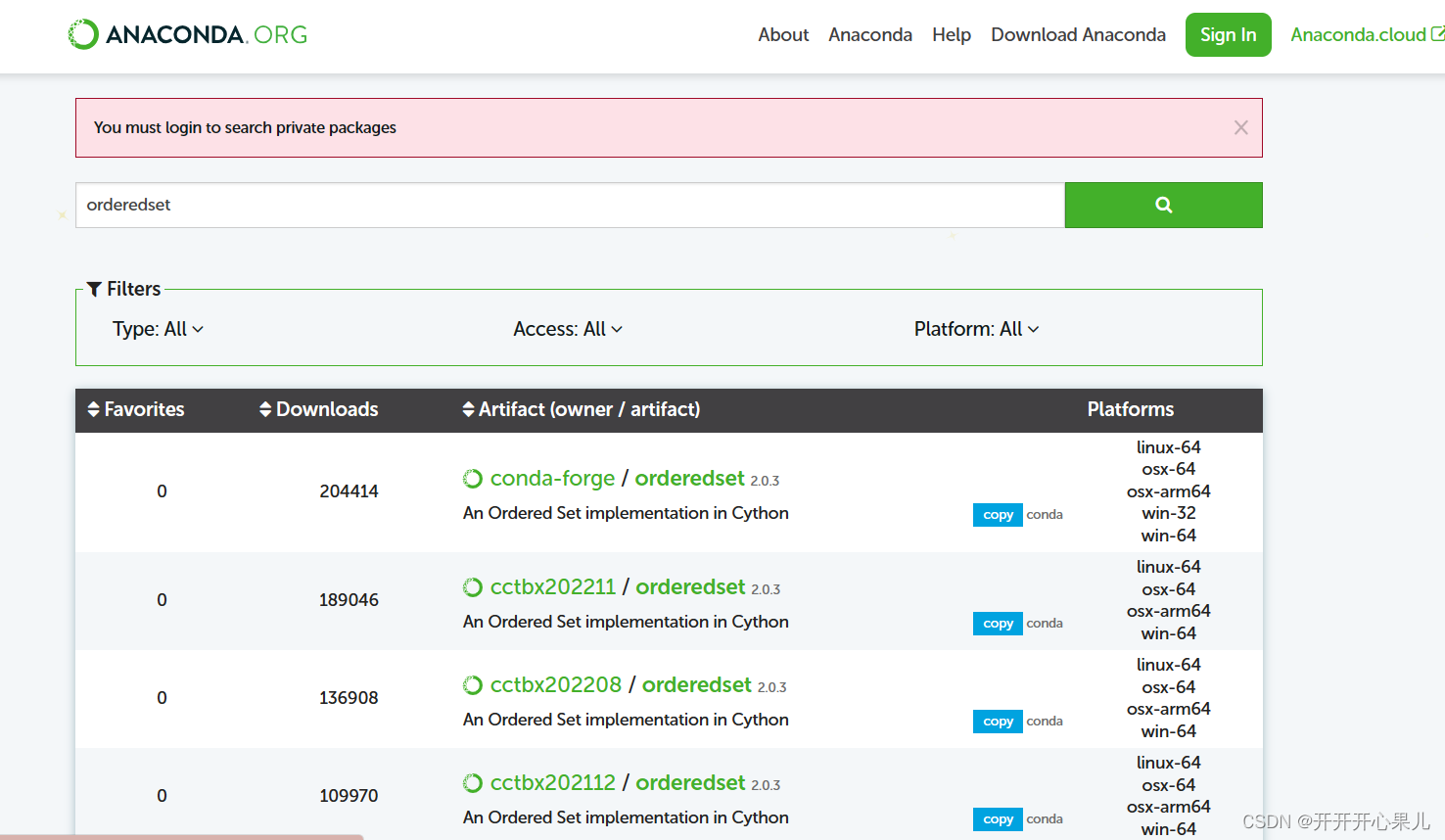1445x840 pixels.
Task: Open the Help menu item
Action: 952,34
